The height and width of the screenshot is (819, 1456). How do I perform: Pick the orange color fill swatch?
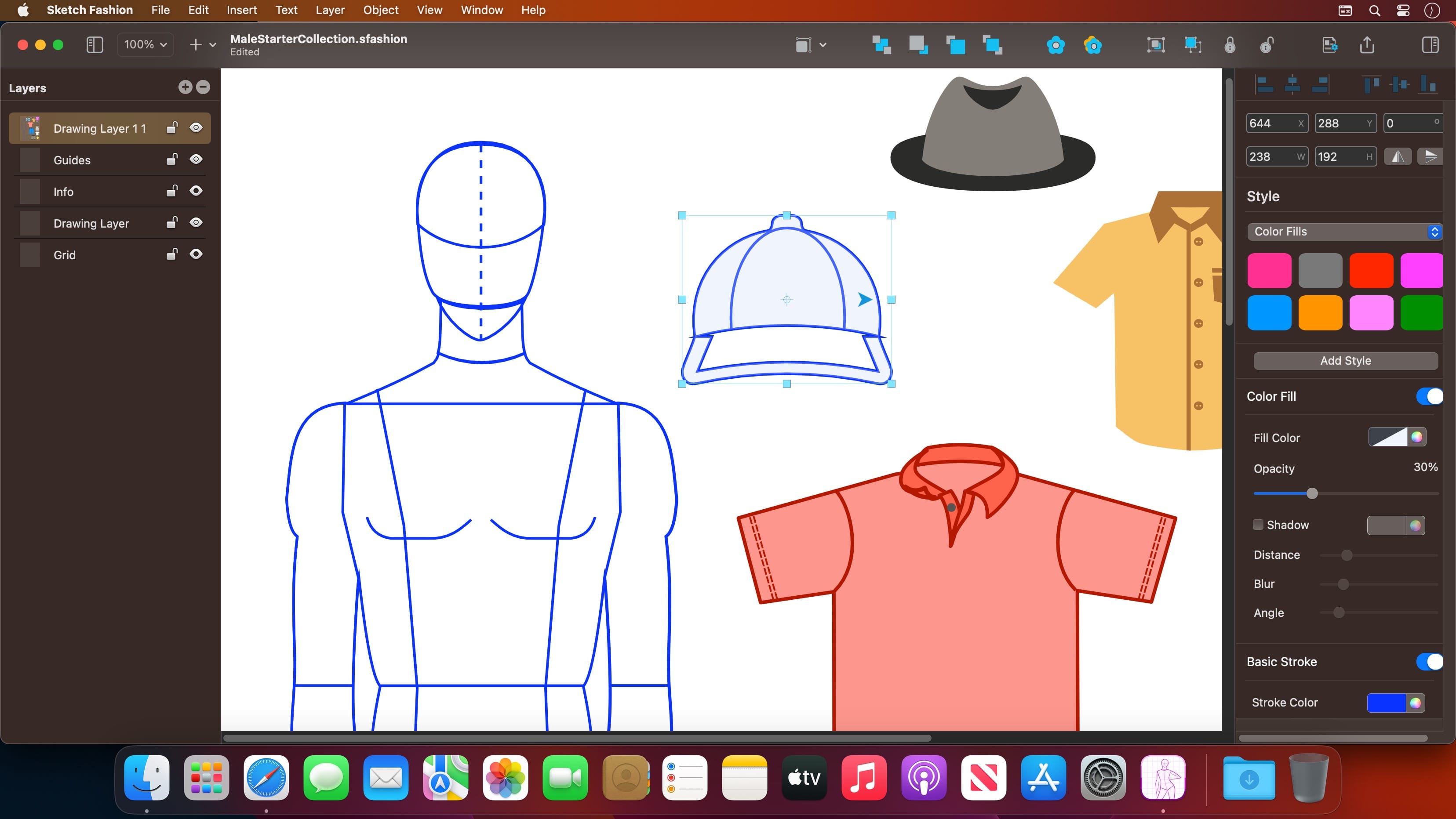pyautogui.click(x=1320, y=312)
